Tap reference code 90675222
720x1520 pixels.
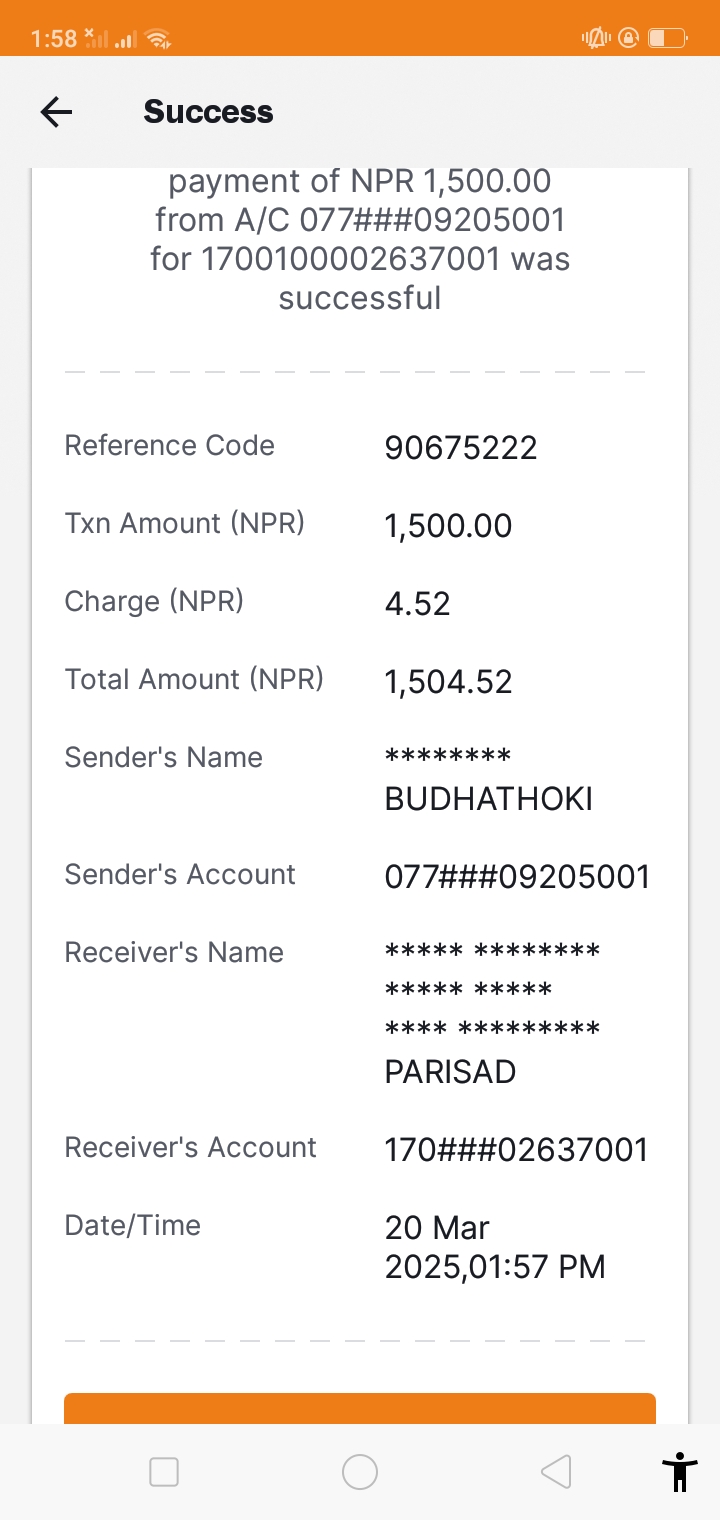coord(461,448)
